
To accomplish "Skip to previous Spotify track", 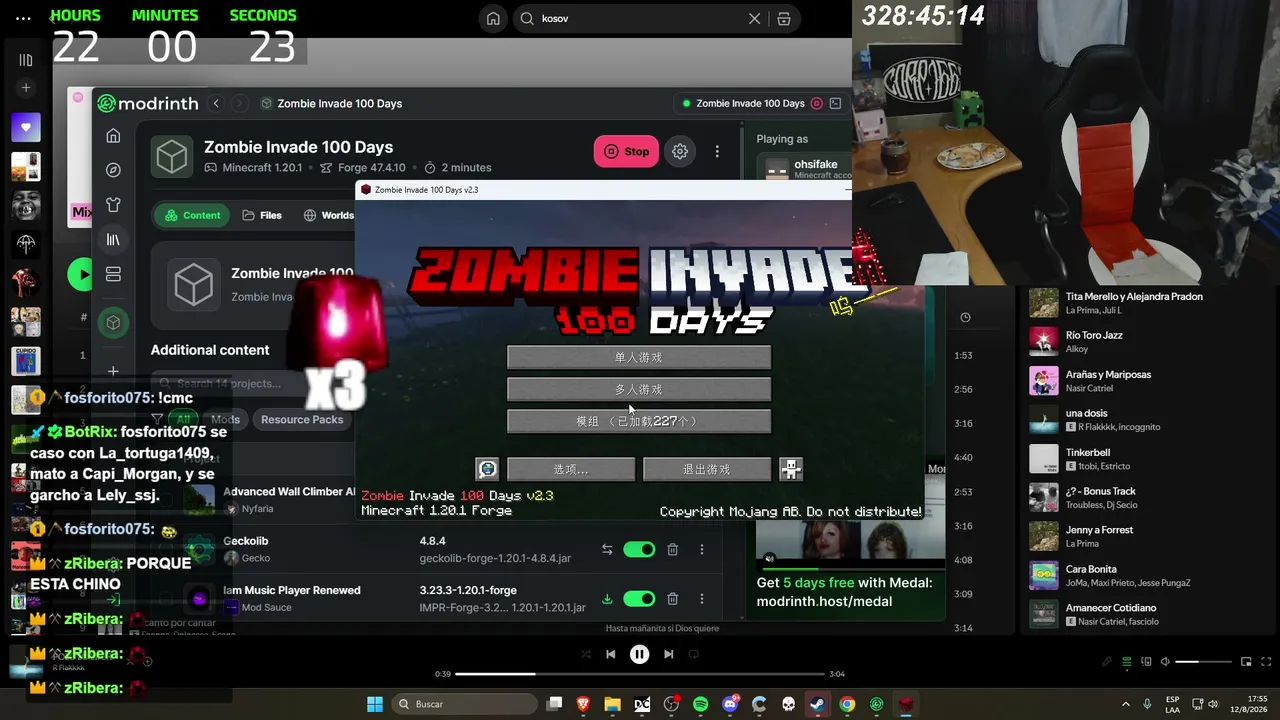I will click(x=610, y=654).
